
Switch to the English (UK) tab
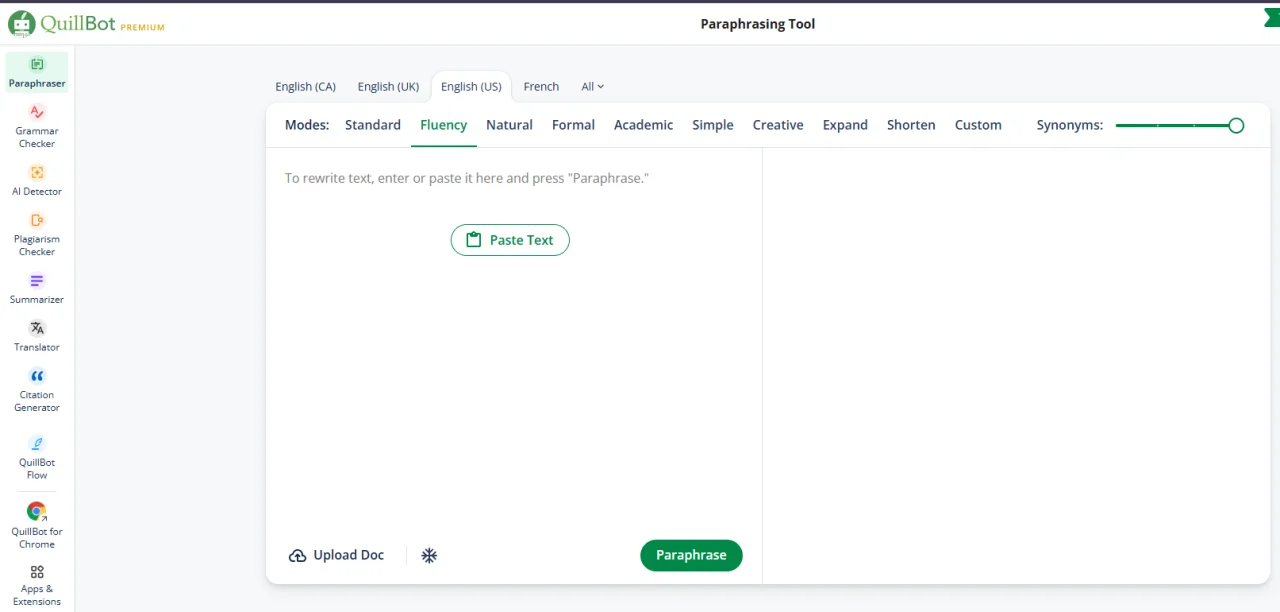click(388, 87)
